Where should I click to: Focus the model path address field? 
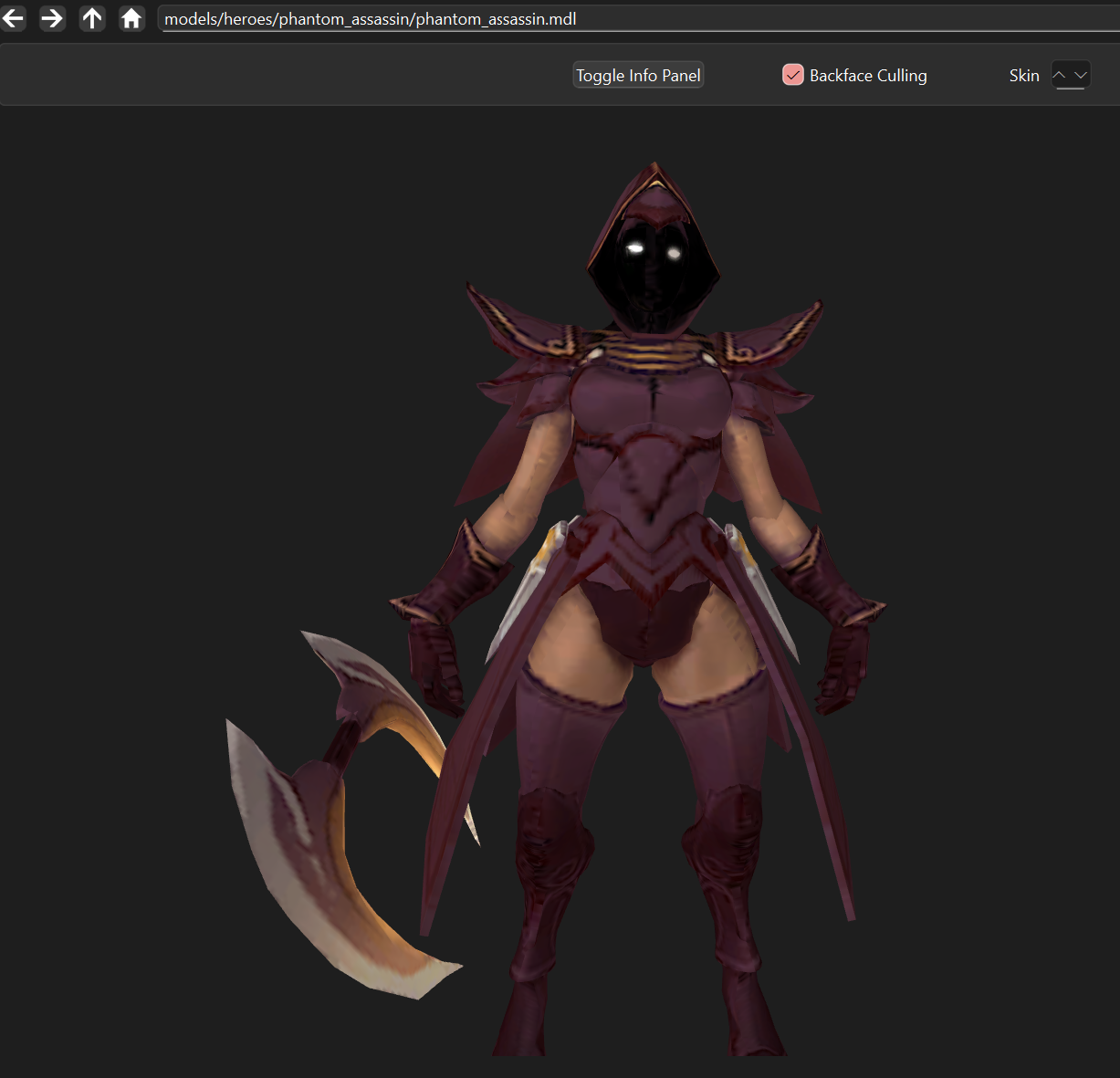[x=639, y=19]
